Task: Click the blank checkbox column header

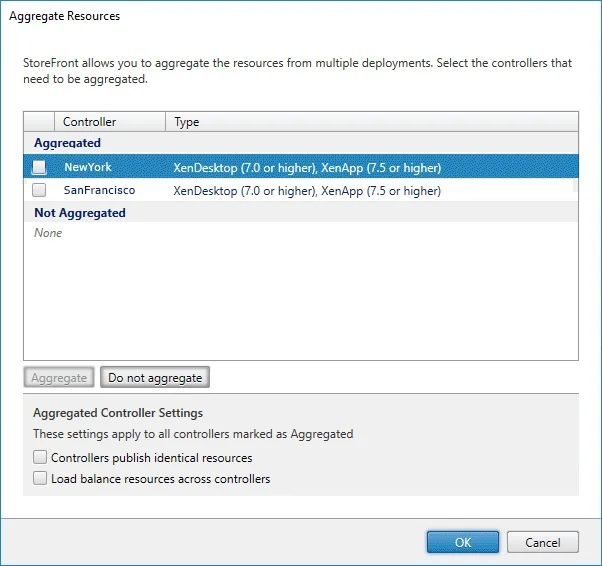Action: coord(39,122)
